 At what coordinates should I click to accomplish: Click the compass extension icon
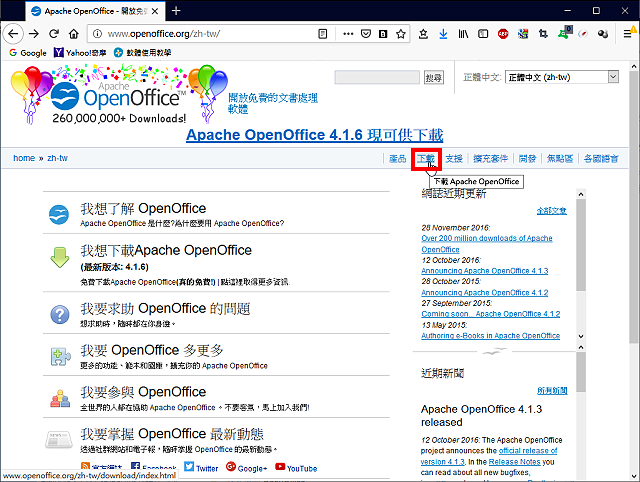[x=583, y=34]
